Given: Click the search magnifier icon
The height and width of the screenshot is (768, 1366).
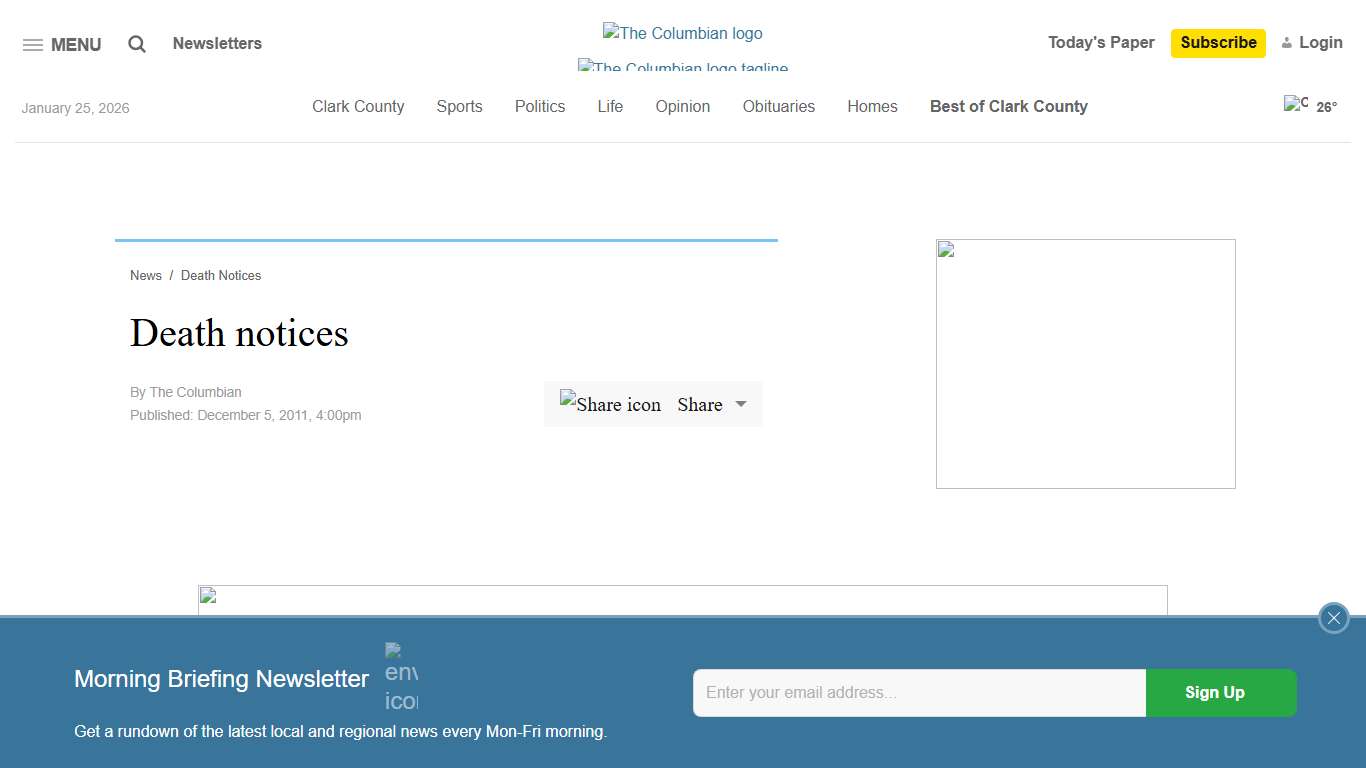Looking at the screenshot, I should (x=137, y=44).
